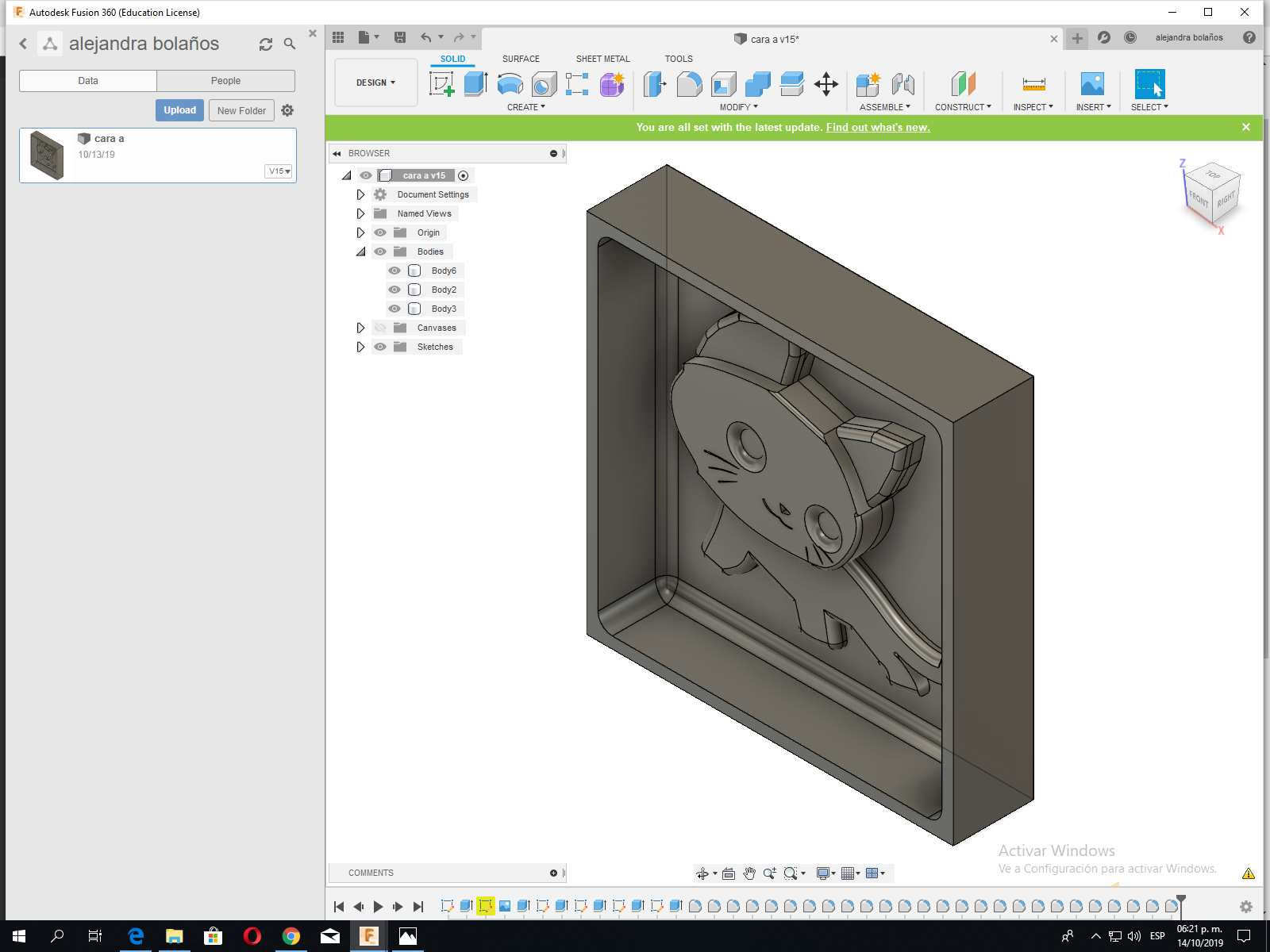Switch to the SHEET METAL tab
The height and width of the screenshot is (952, 1270).
click(x=603, y=59)
